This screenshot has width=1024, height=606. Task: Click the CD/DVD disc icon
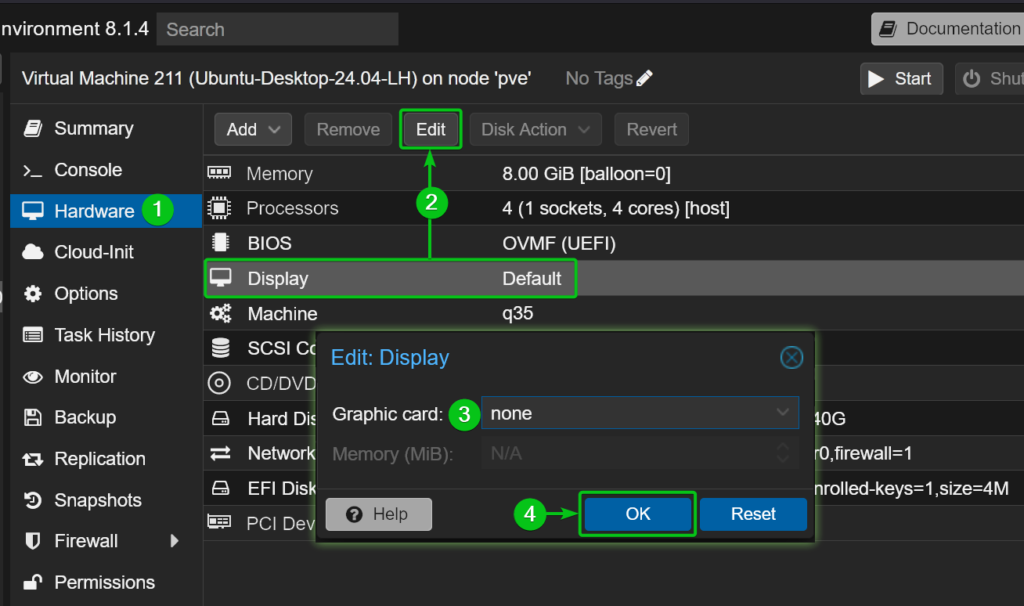coord(219,383)
